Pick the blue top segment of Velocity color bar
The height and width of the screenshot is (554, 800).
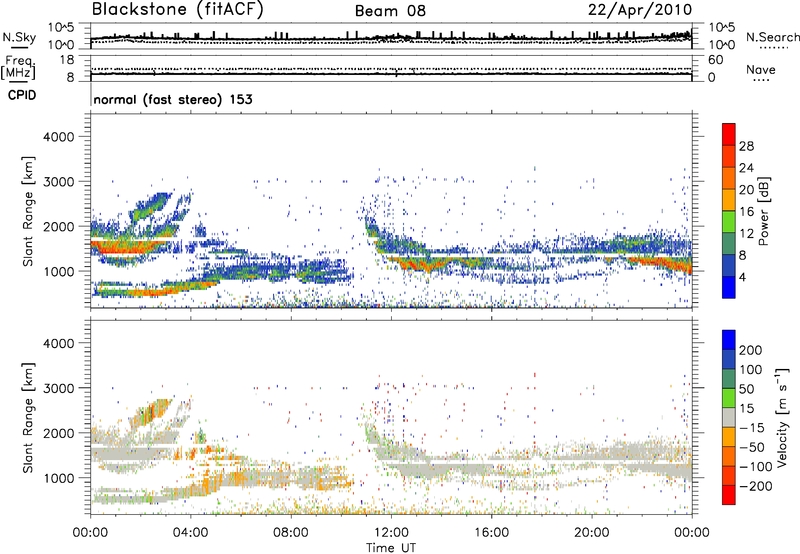point(729,340)
